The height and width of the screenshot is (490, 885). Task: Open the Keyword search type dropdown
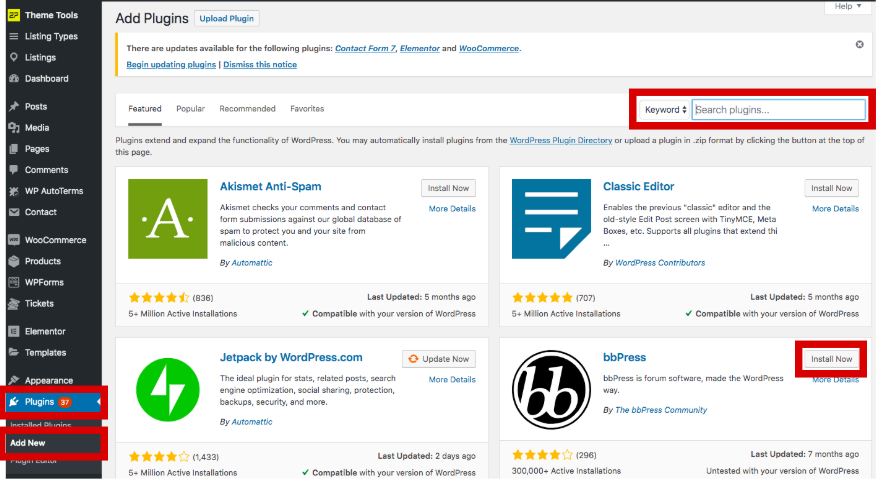(x=665, y=110)
